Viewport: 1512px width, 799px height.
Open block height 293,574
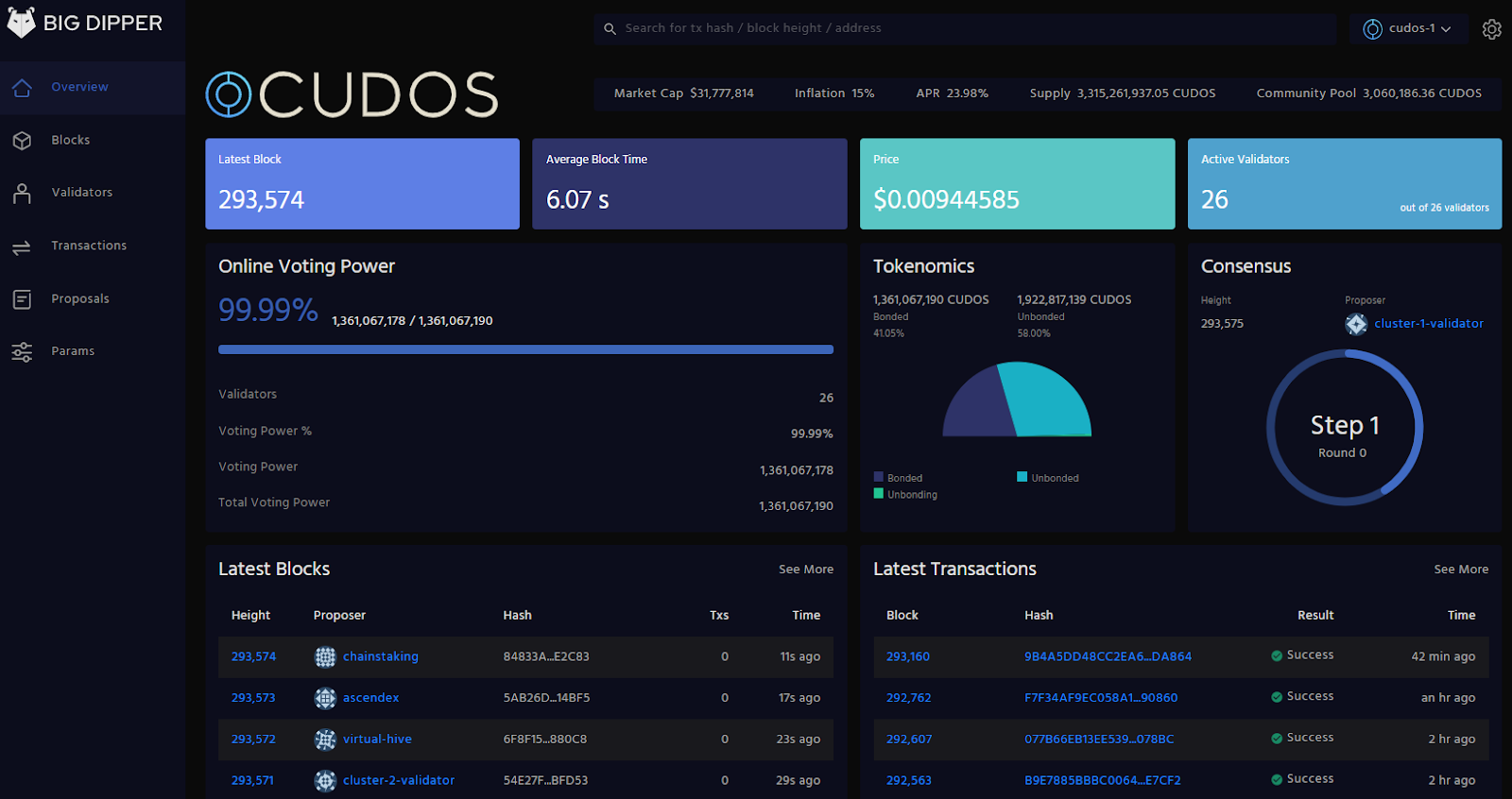(x=253, y=656)
